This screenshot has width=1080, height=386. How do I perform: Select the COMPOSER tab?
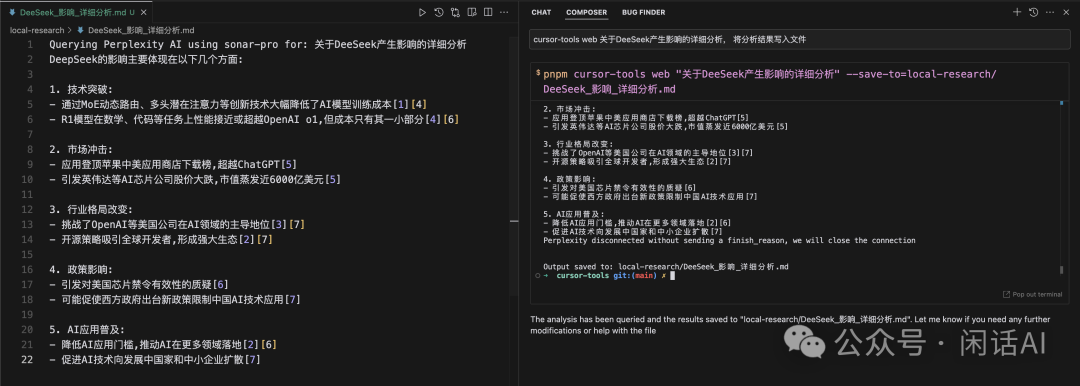[x=586, y=12]
